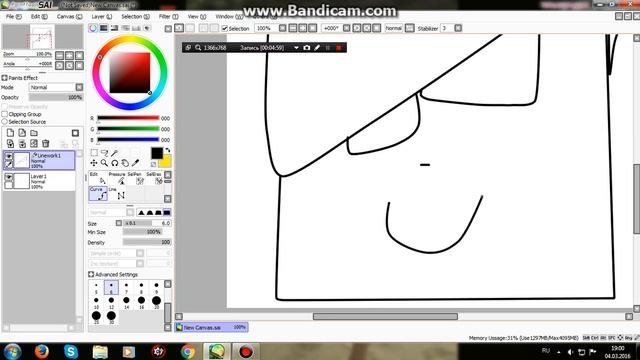The image size is (640, 360).
Task: Select the Line tool
Action: [x=118, y=193]
